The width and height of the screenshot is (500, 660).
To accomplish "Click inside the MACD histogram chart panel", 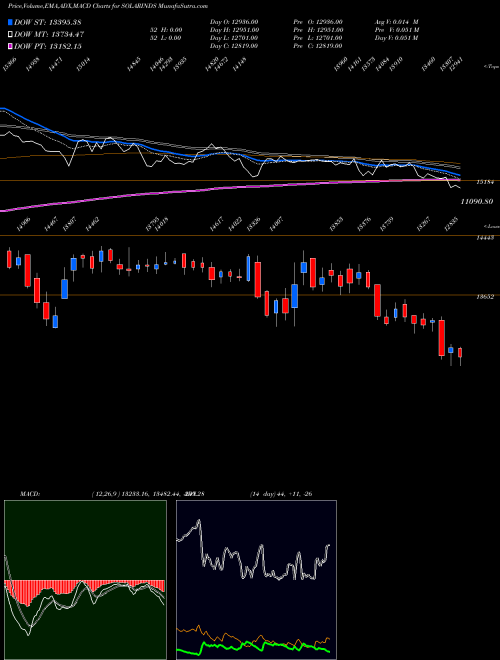I will pyautogui.click(x=85, y=580).
